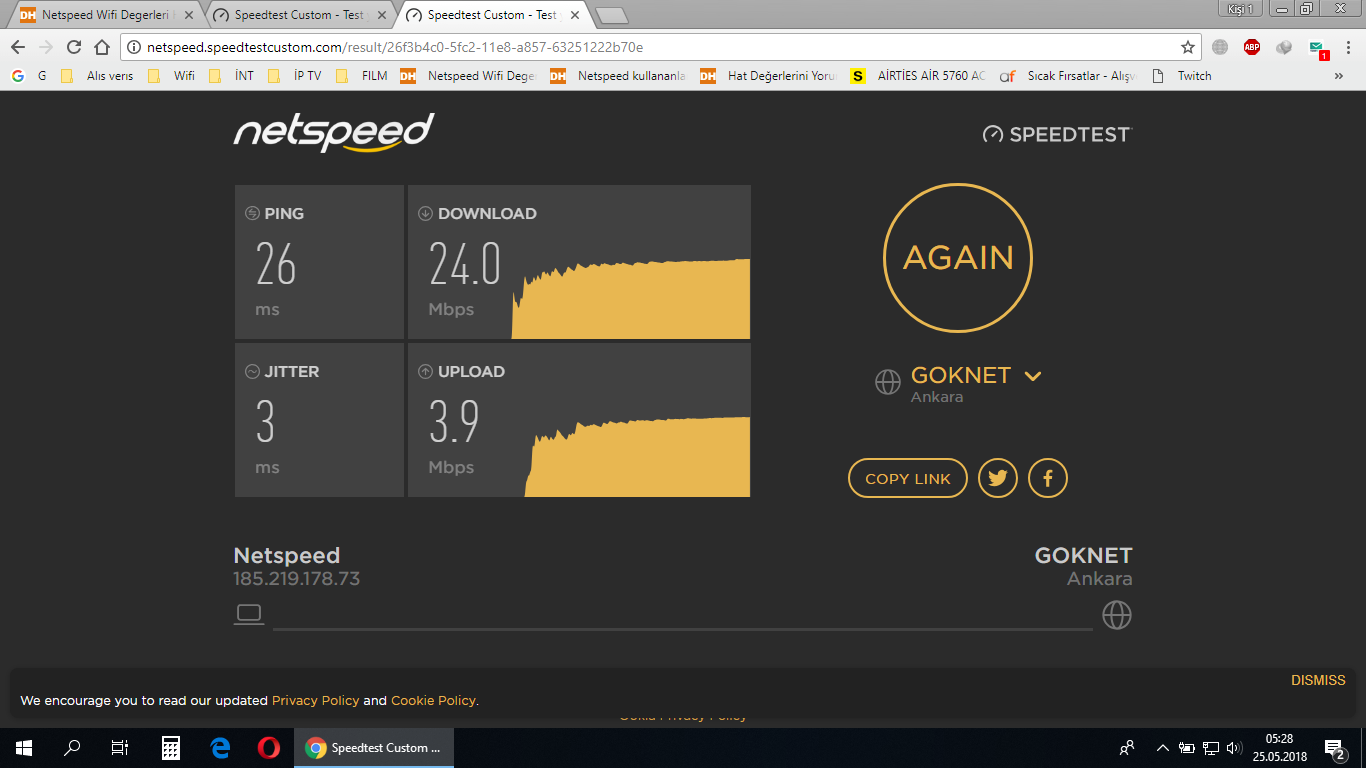Open the ABP Adblock Plus extension icon
Screen dimensions: 1366x768
1252,47
